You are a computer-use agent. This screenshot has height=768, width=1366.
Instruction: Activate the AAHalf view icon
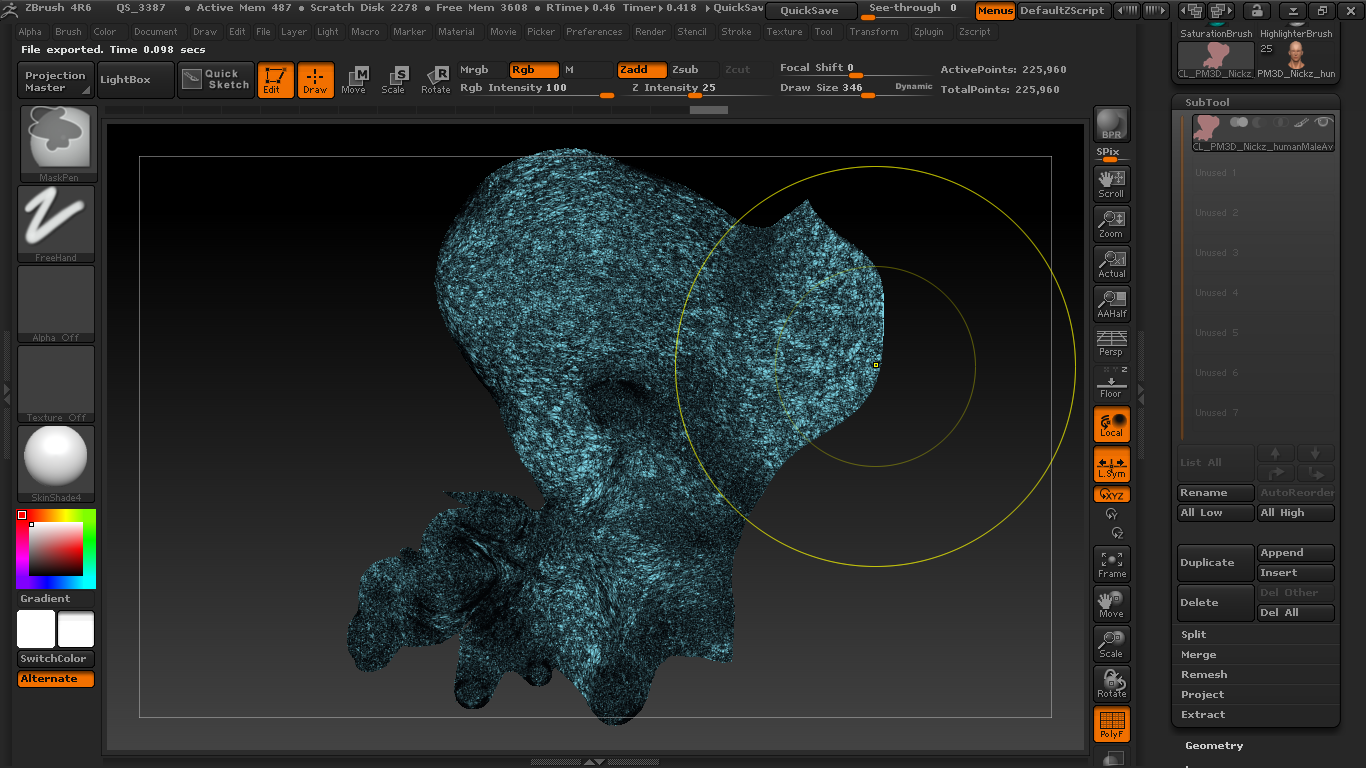click(x=1111, y=304)
